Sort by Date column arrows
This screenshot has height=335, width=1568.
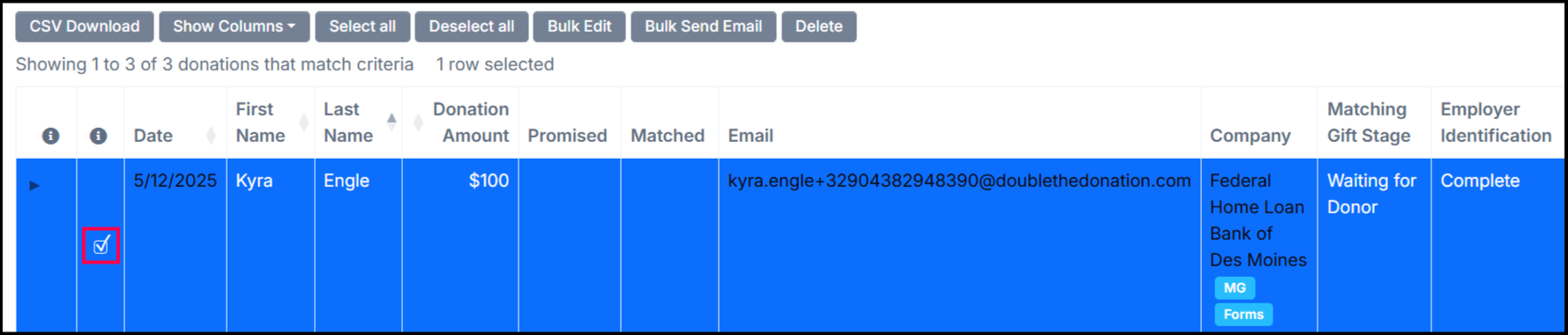(211, 136)
